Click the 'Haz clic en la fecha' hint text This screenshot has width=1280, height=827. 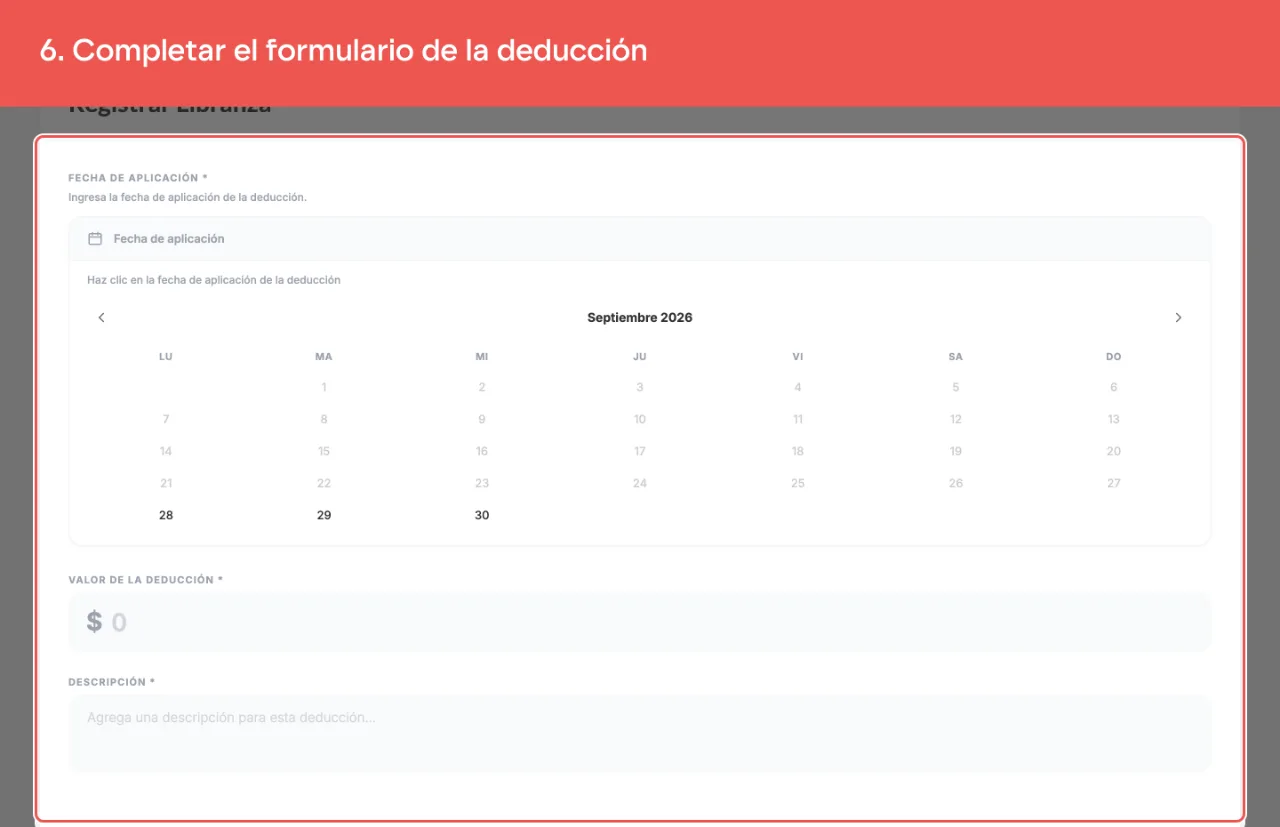pos(214,280)
